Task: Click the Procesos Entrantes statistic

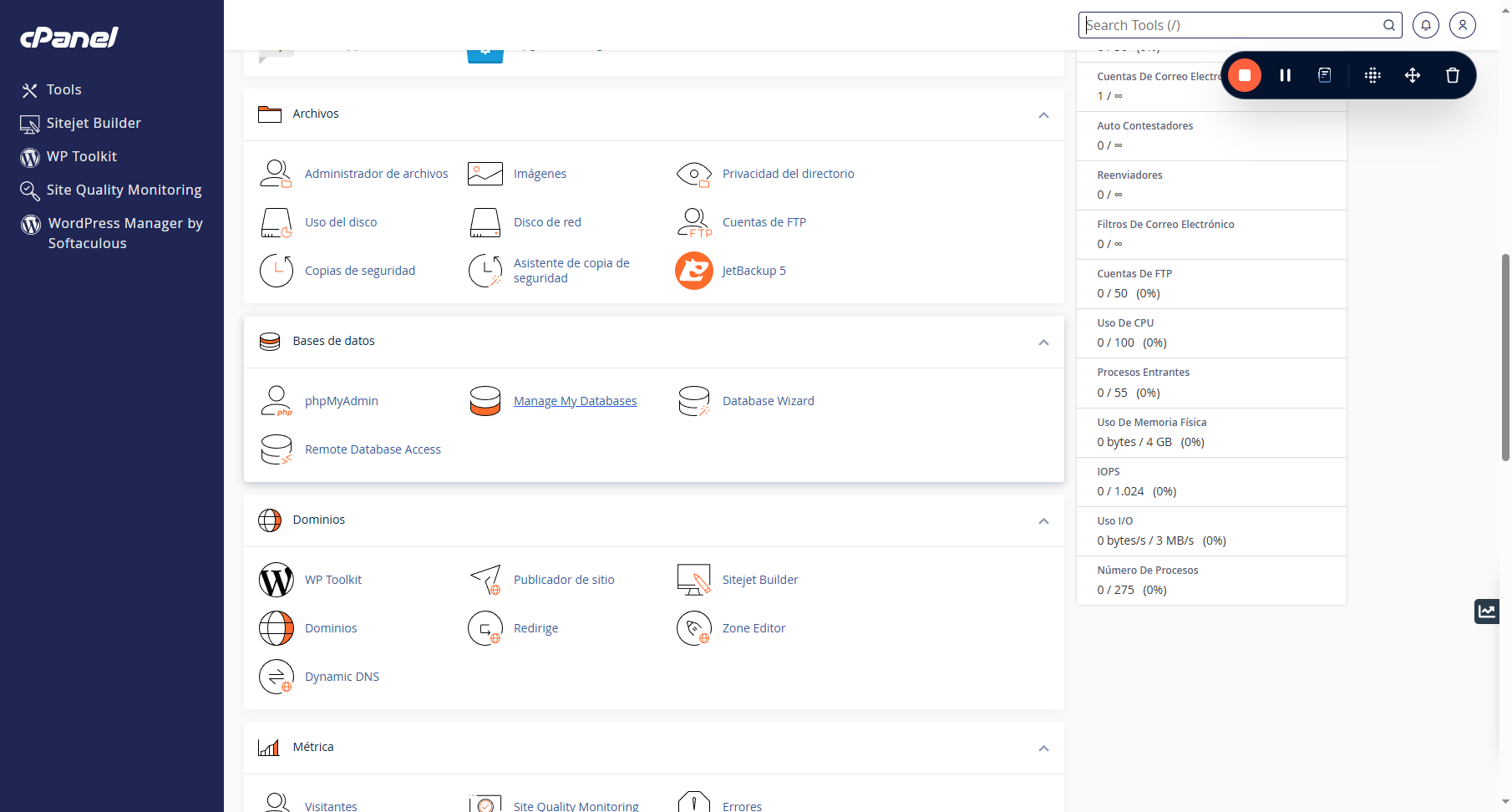Action: coord(1211,383)
